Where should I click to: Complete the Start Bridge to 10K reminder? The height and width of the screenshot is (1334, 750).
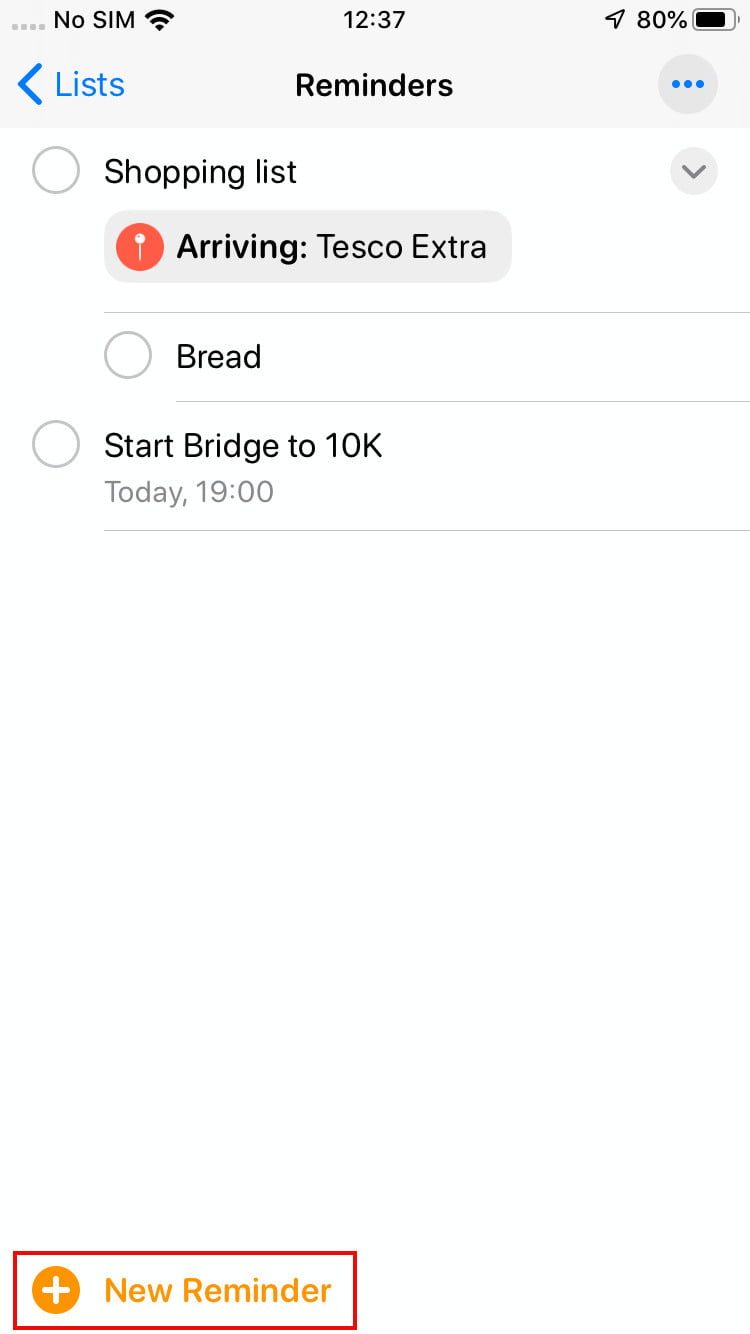[56, 444]
